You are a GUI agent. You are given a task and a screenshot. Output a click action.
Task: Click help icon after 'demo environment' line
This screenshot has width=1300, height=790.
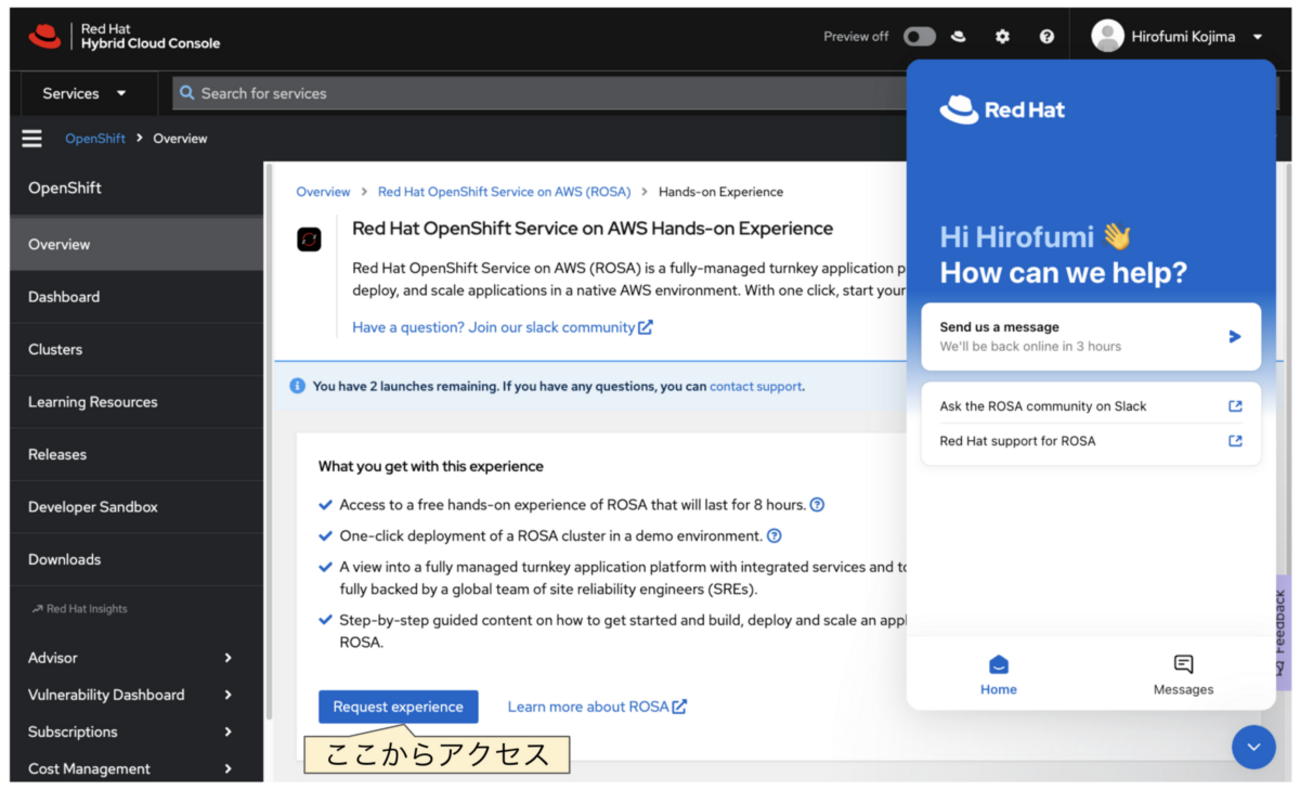click(774, 536)
